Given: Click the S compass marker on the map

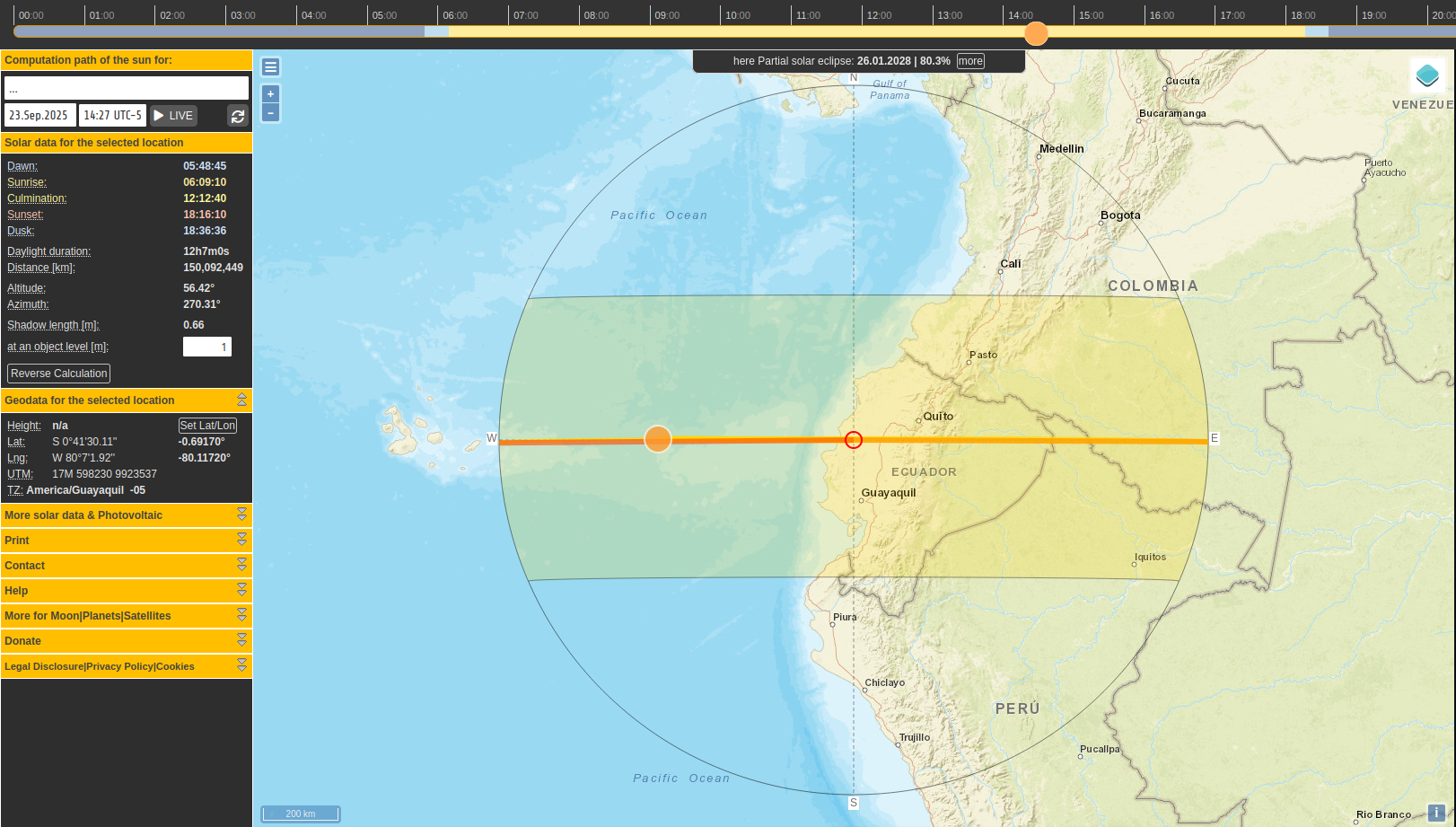Looking at the screenshot, I should click(x=854, y=803).
